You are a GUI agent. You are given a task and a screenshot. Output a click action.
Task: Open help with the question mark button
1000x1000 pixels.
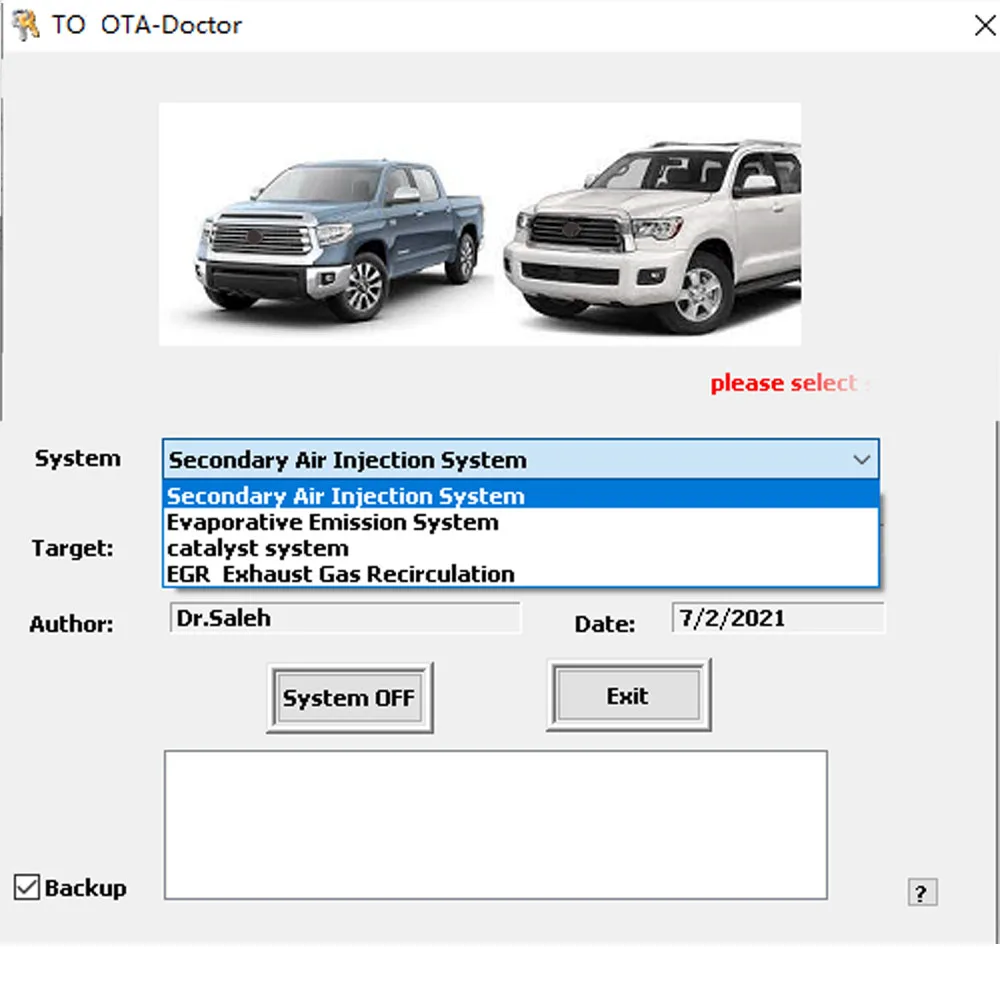(x=922, y=892)
